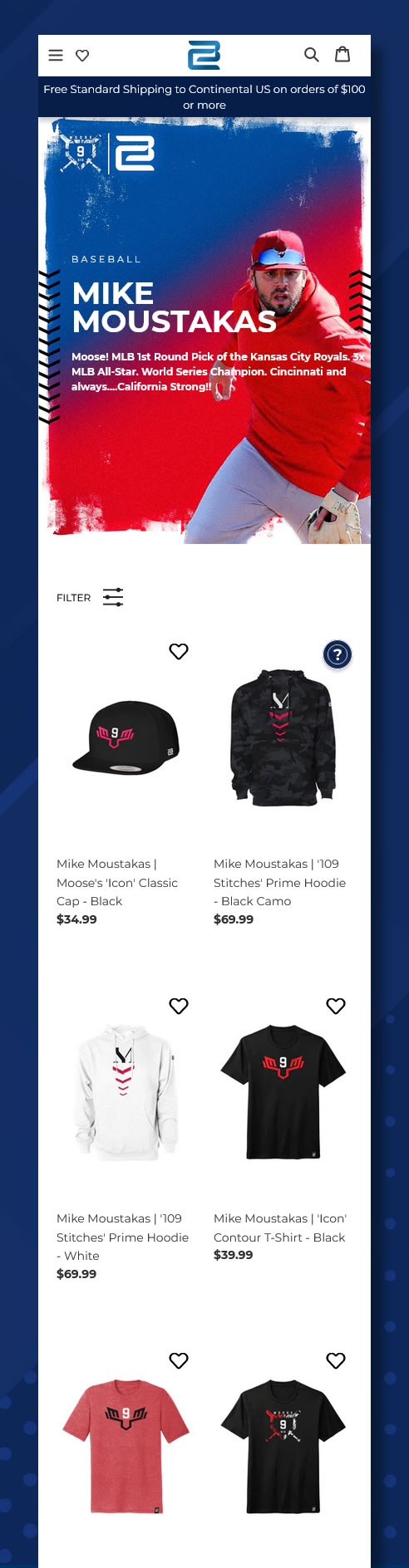This screenshot has width=409, height=1568.
Task: Open wishlist heart icon in header
Action: 82,56
